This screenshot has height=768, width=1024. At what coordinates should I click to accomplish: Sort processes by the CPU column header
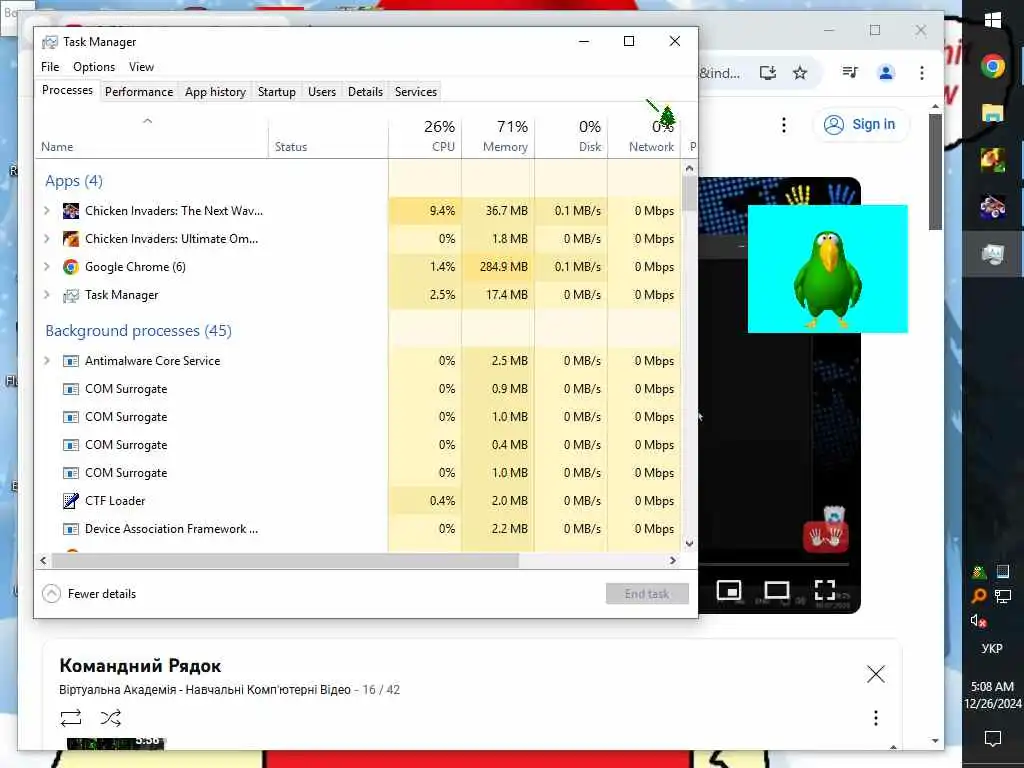pos(425,136)
